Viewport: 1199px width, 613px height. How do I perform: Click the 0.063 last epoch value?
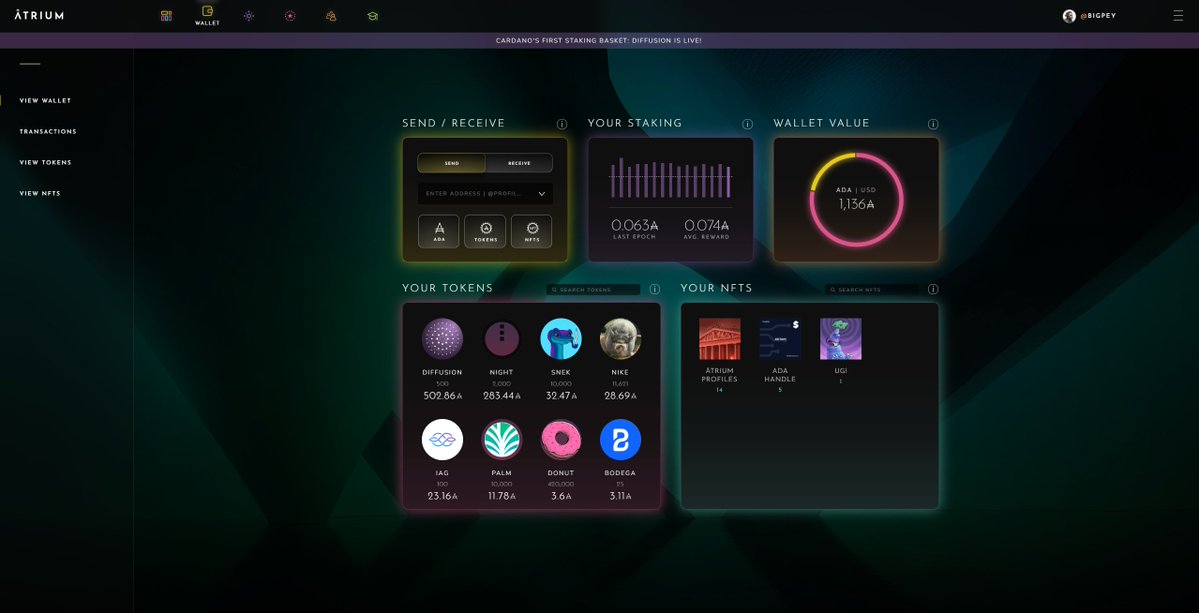[x=635, y=225]
